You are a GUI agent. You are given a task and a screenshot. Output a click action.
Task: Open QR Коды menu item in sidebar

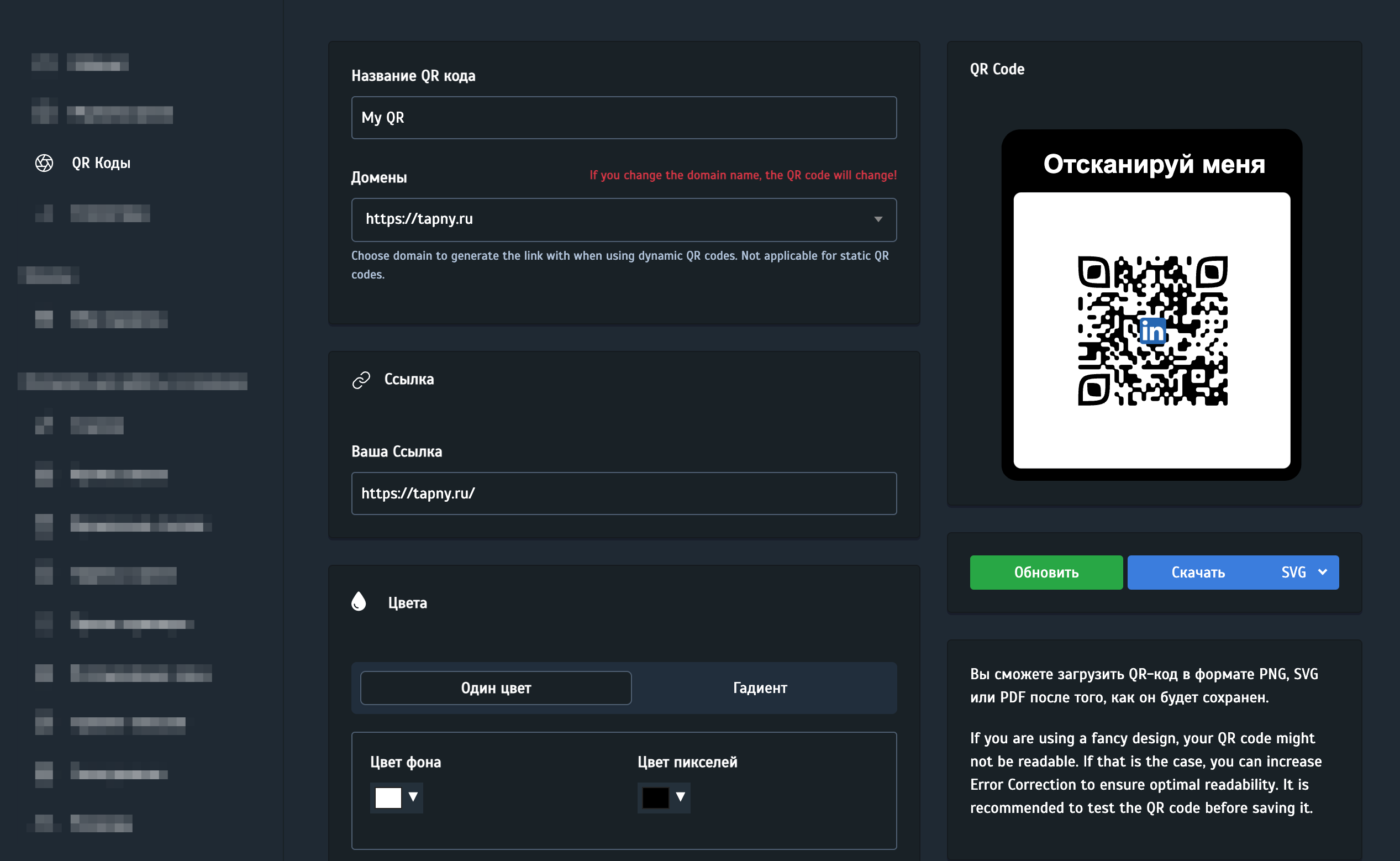pos(101,164)
